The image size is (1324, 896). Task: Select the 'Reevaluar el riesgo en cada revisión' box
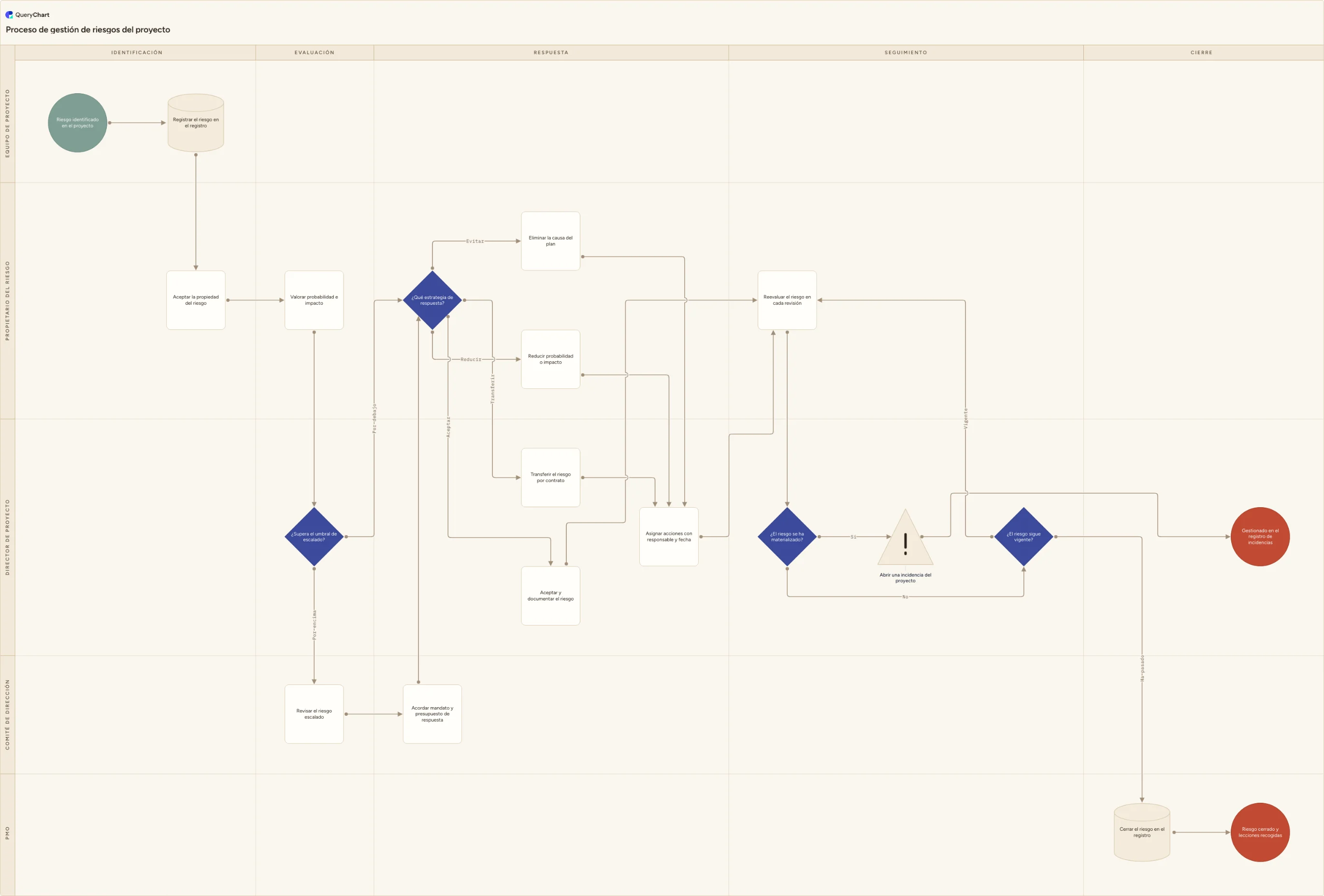click(x=787, y=300)
